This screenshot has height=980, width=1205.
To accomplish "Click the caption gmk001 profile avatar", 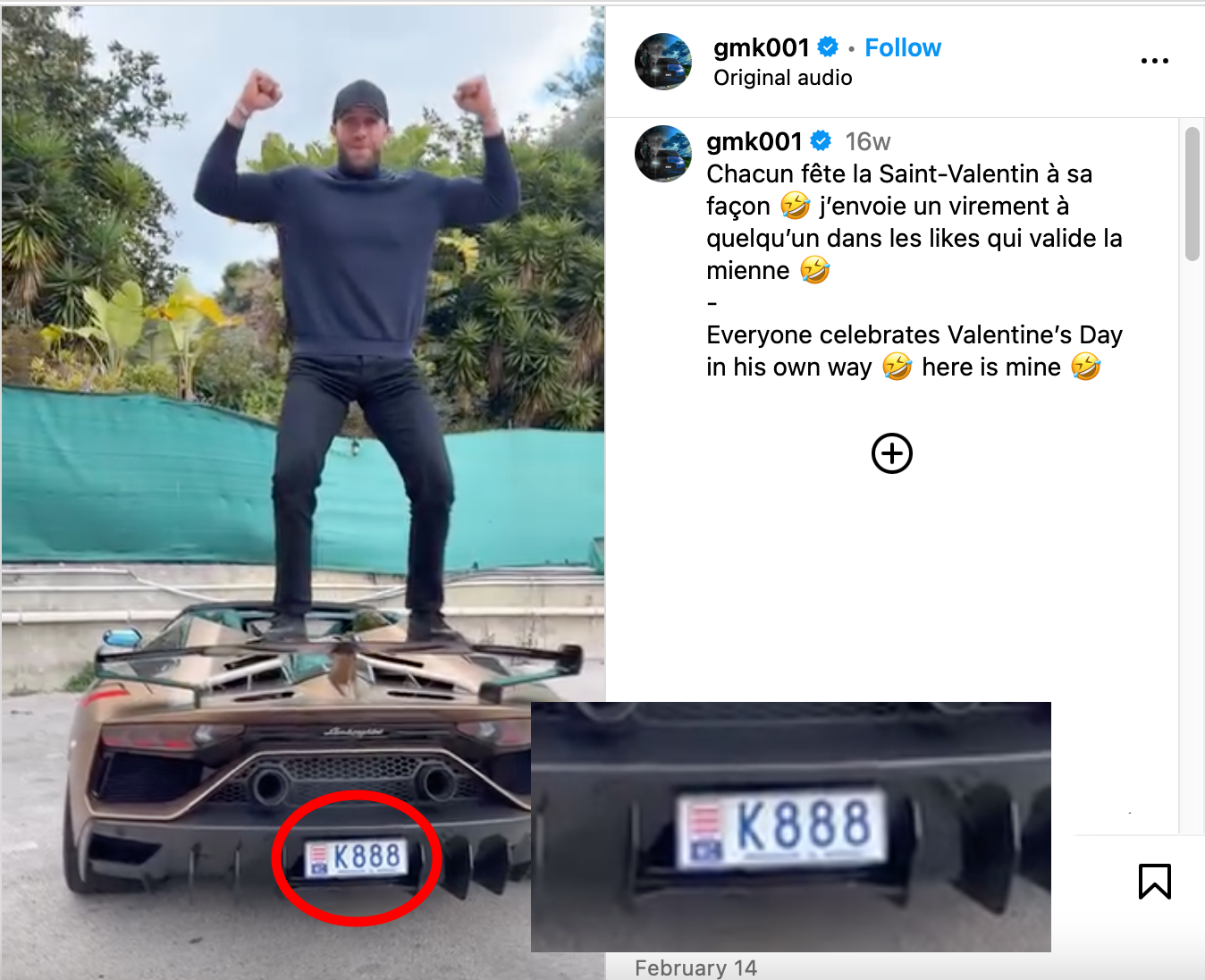I will point(663,154).
